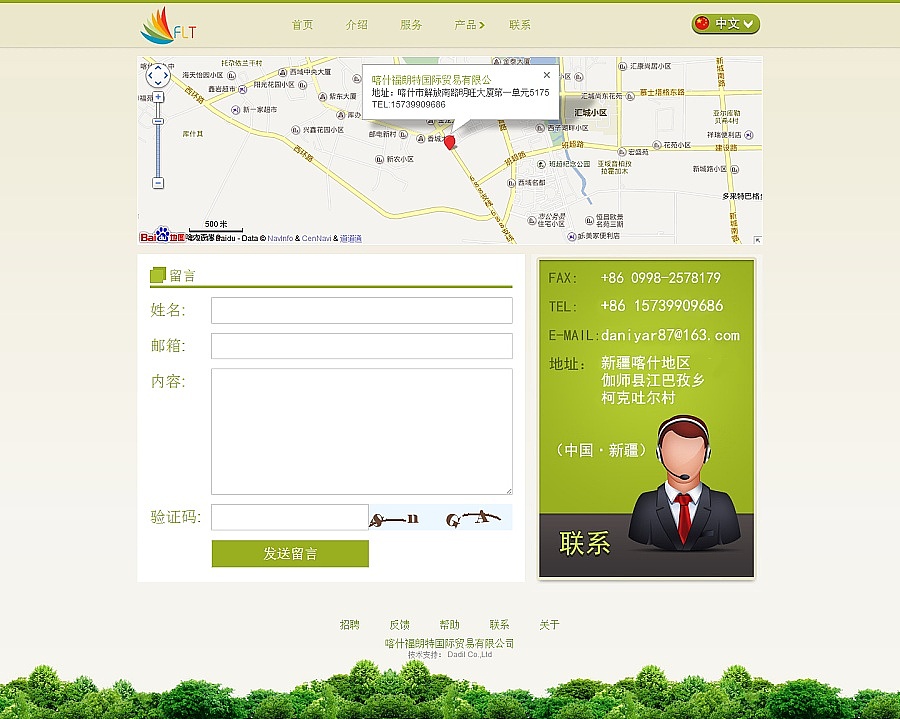Click the 西域名都 marker on map
900x719 pixels.
(x=511, y=182)
